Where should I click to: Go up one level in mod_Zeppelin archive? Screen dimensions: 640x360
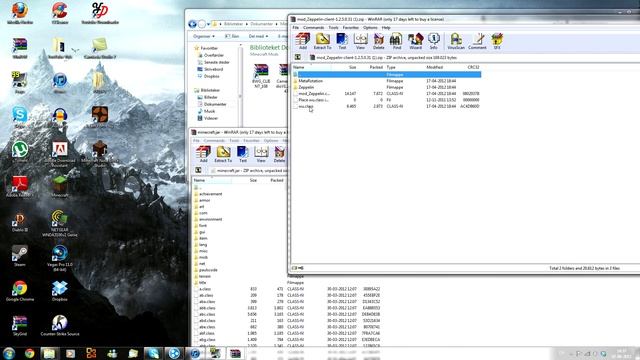point(298,58)
